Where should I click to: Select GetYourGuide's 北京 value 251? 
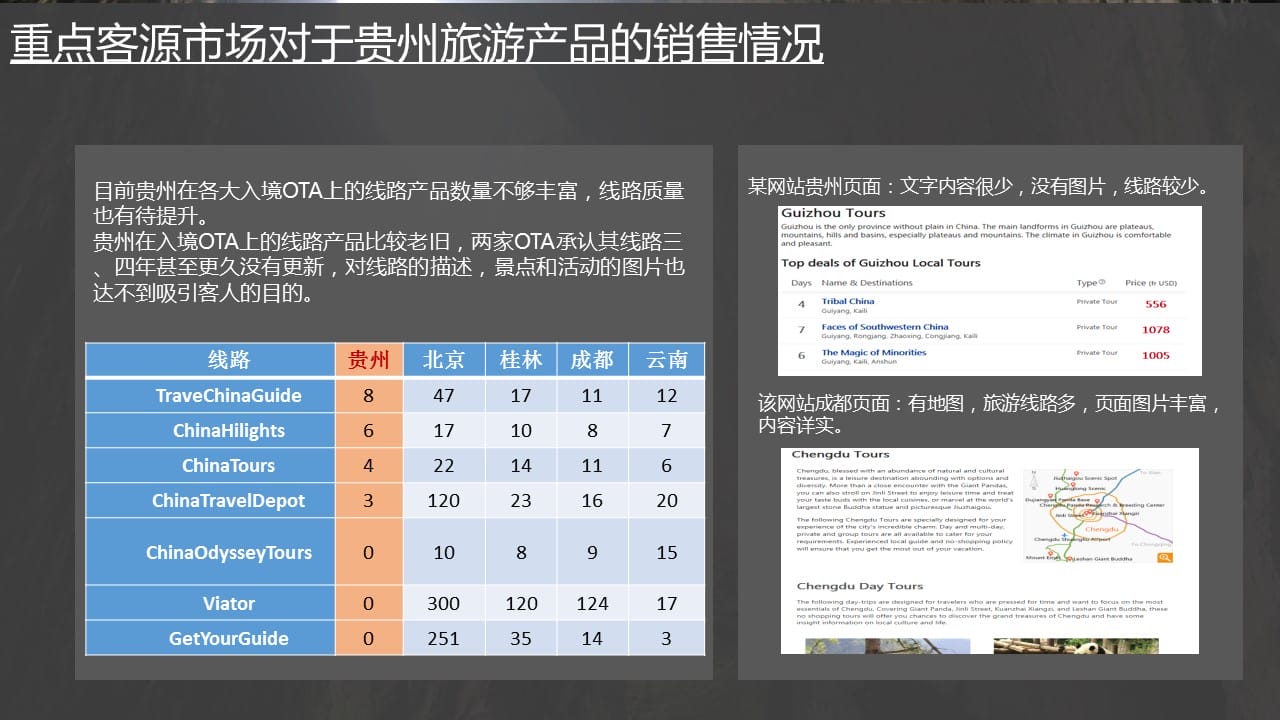coord(444,638)
